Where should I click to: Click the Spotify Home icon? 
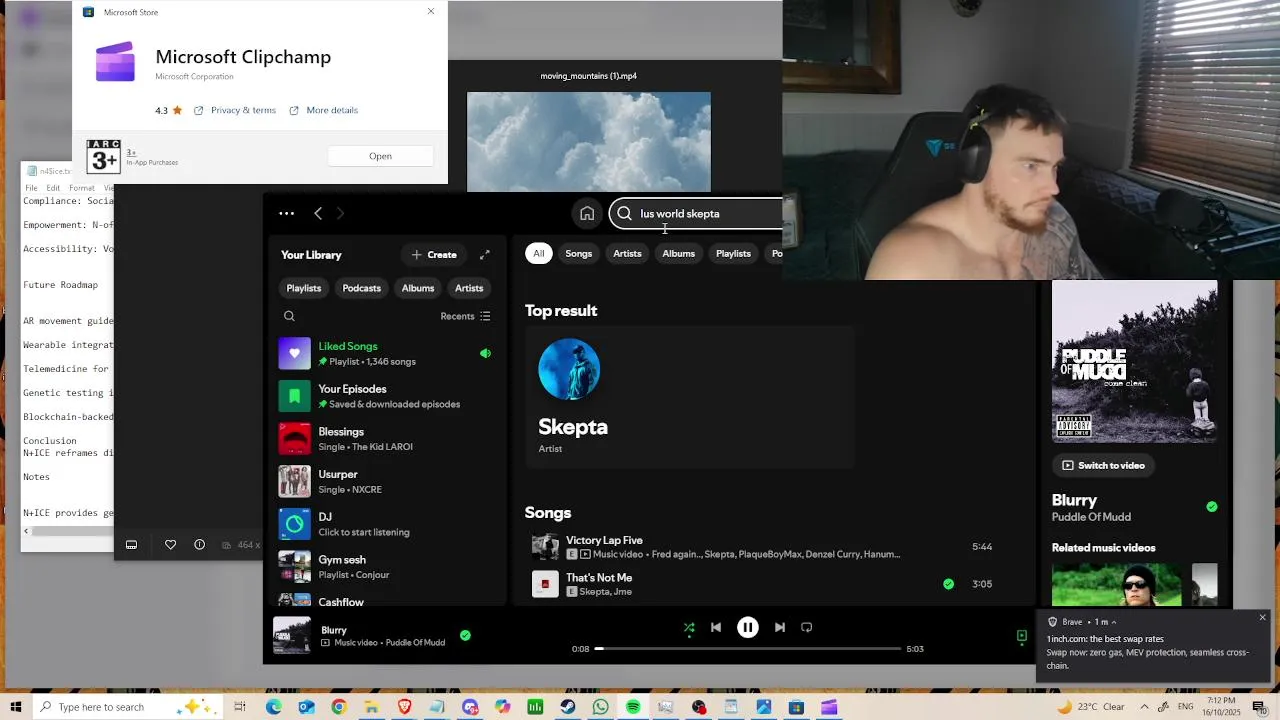pos(587,213)
